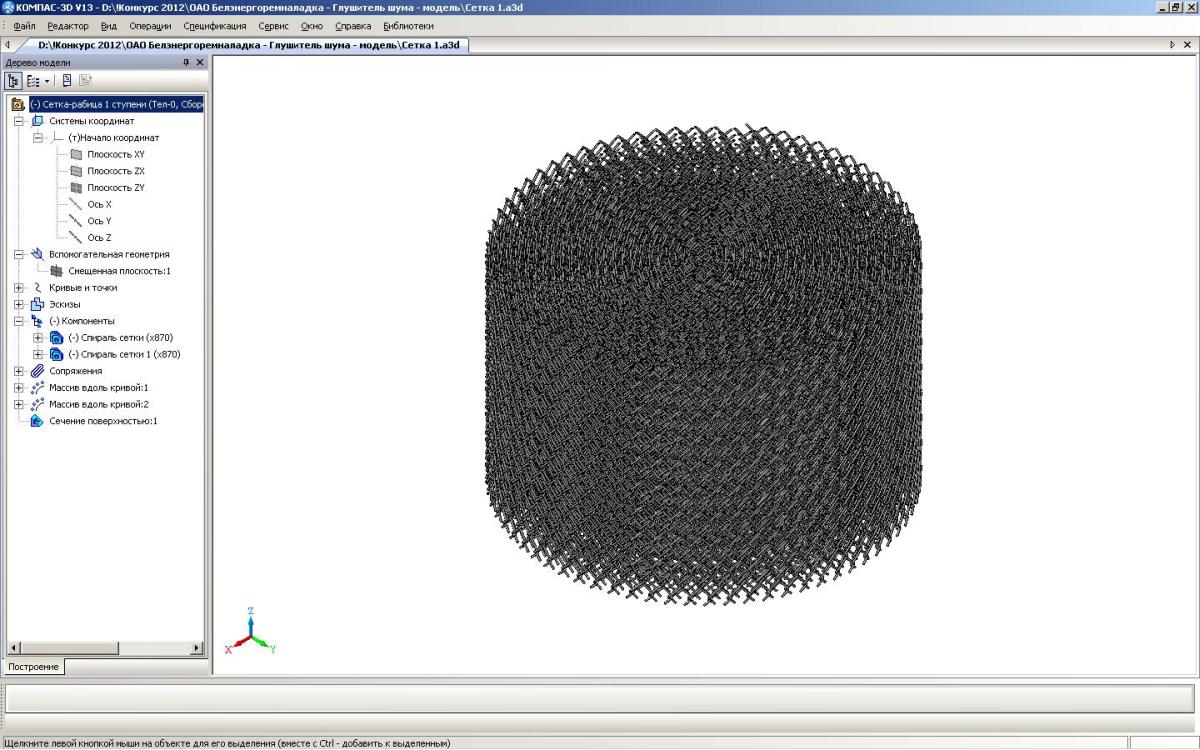Expand the Спираль сетки 1 (x870) component
This screenshot has width=1200, height=750.
[38, 354]
